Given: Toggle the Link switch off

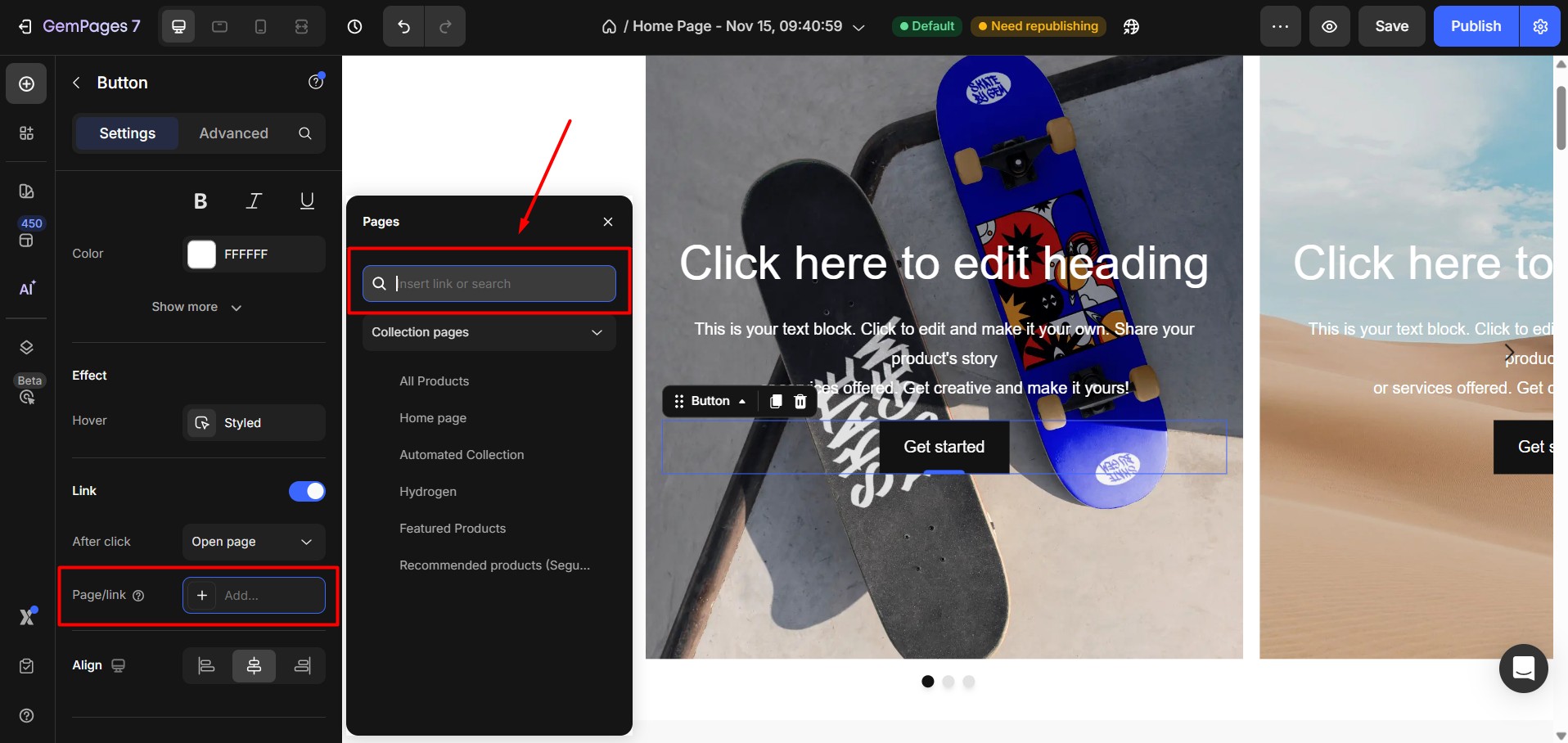Looking at the screenshot, I should pos(307,491).
